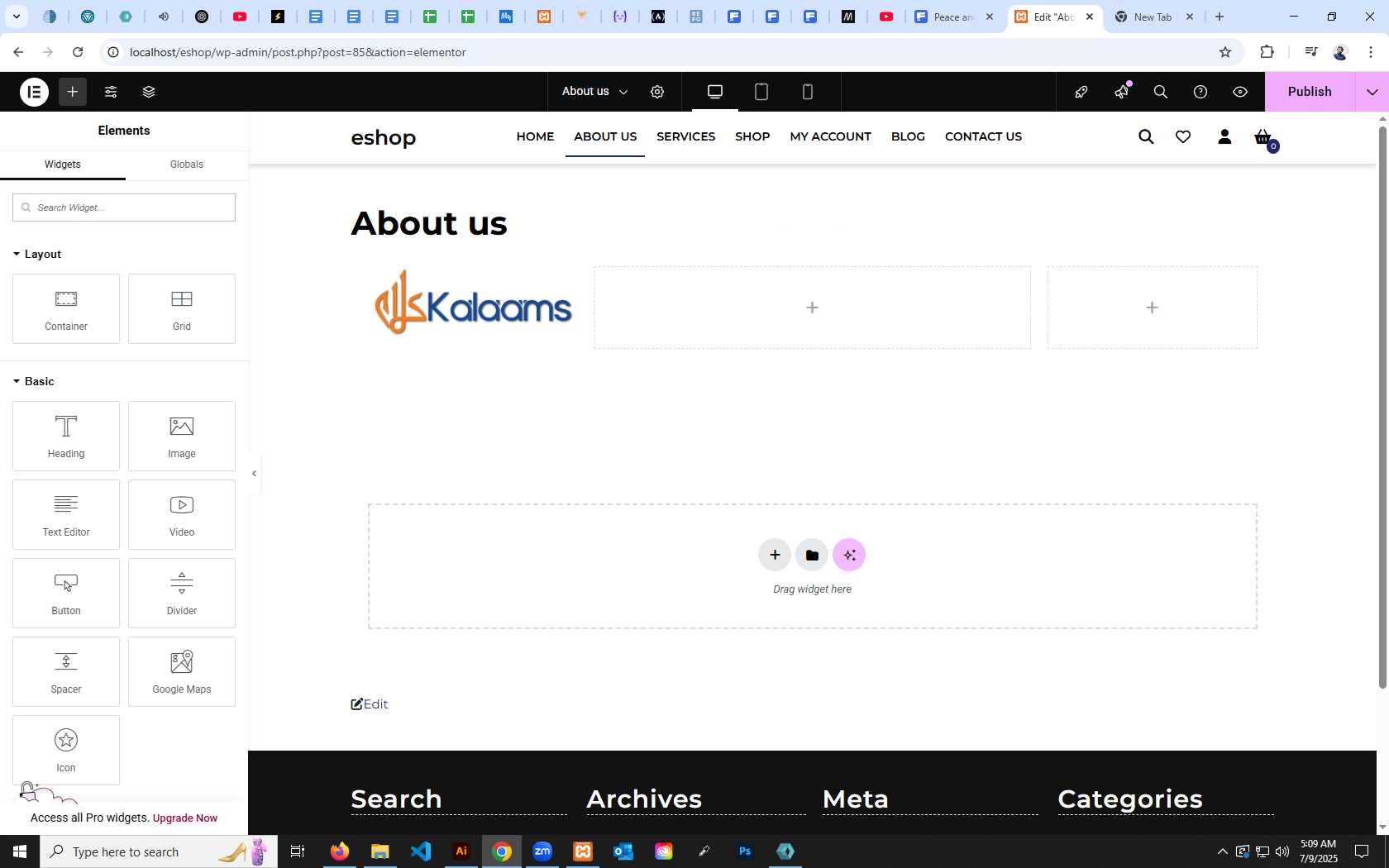Select the Text Editor widget

click(x=66, y=514)
